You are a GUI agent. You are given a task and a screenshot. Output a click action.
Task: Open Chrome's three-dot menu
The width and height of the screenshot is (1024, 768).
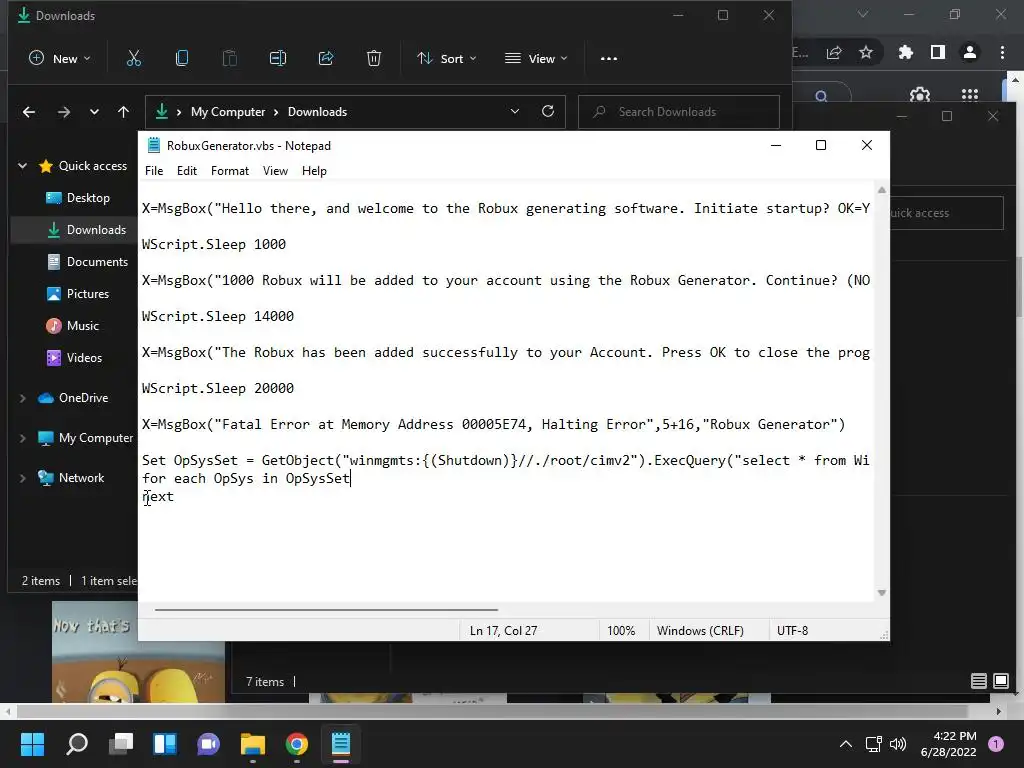pos(1002,52)
